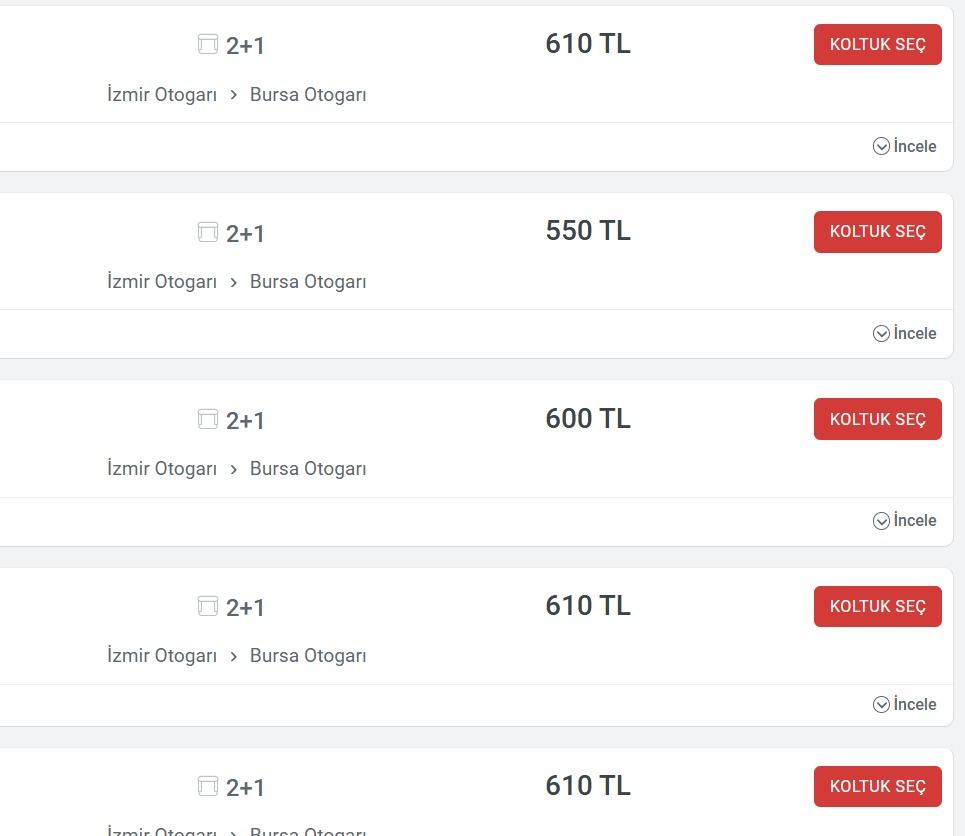Click Bursa Otogarı in the 600 TL trip

coord(308,469)
